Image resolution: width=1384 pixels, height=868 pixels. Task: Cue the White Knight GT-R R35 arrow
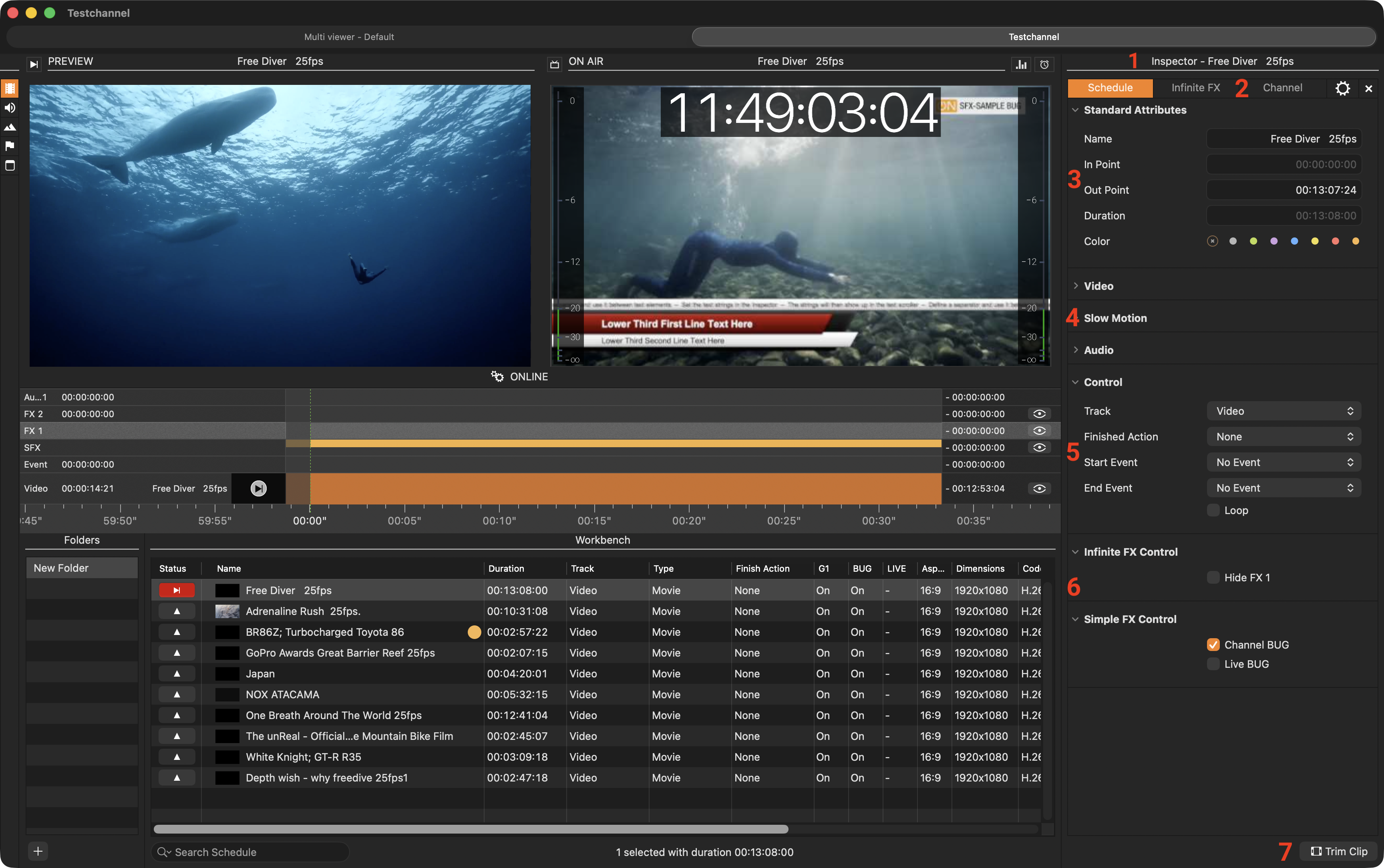tap(177, 757)
